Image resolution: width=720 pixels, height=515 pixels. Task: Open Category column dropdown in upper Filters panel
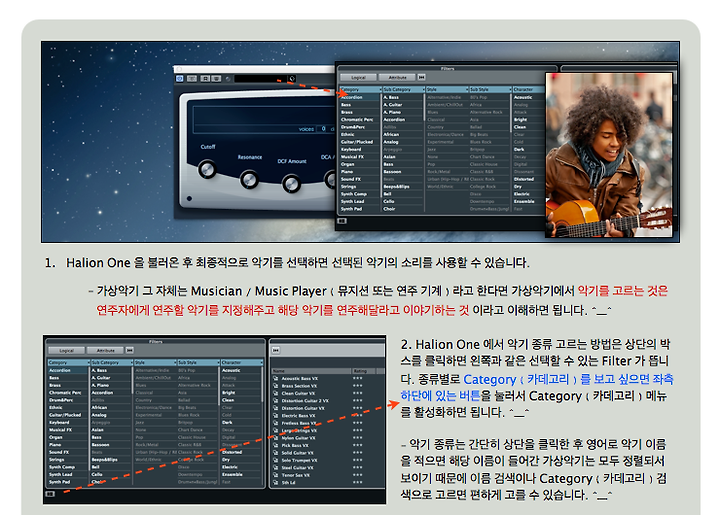(x=380, y=90)
